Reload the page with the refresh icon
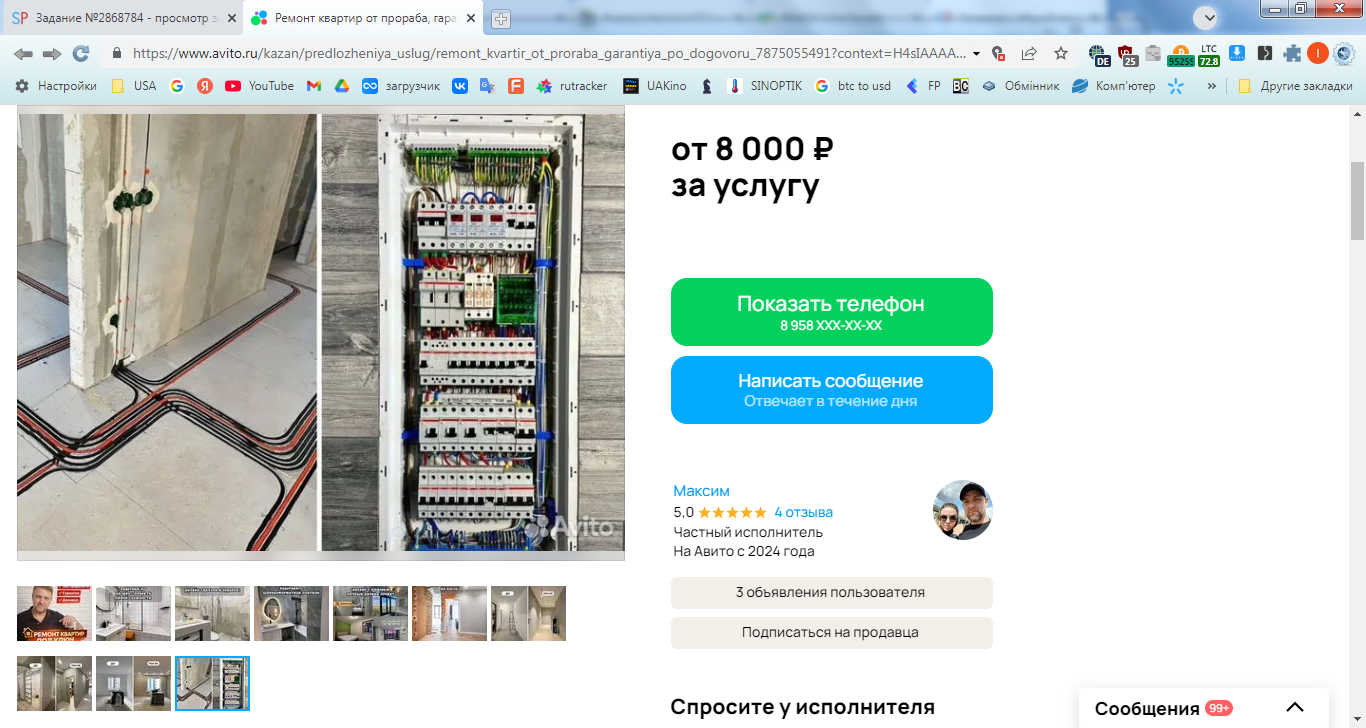This screenshot has height=728, width=1366. tap(81, 53)
